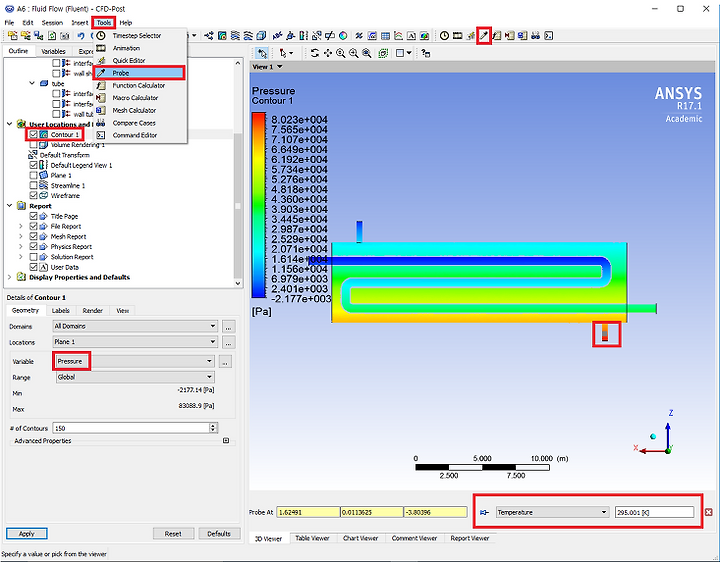Click the Color Map toolbar icon
This screenshot has width=720, height=562.
(x=343, y=35)
